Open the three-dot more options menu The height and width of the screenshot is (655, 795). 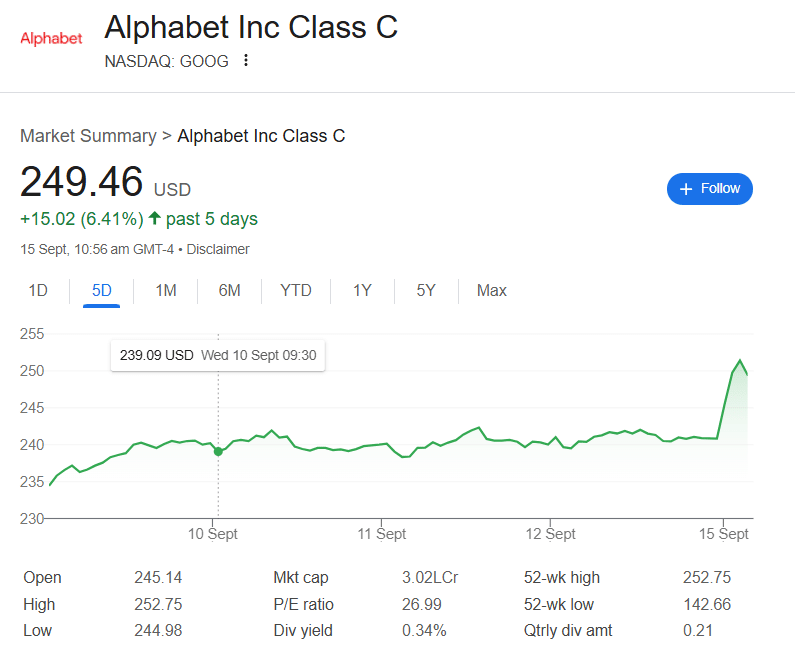click(246, 60)
